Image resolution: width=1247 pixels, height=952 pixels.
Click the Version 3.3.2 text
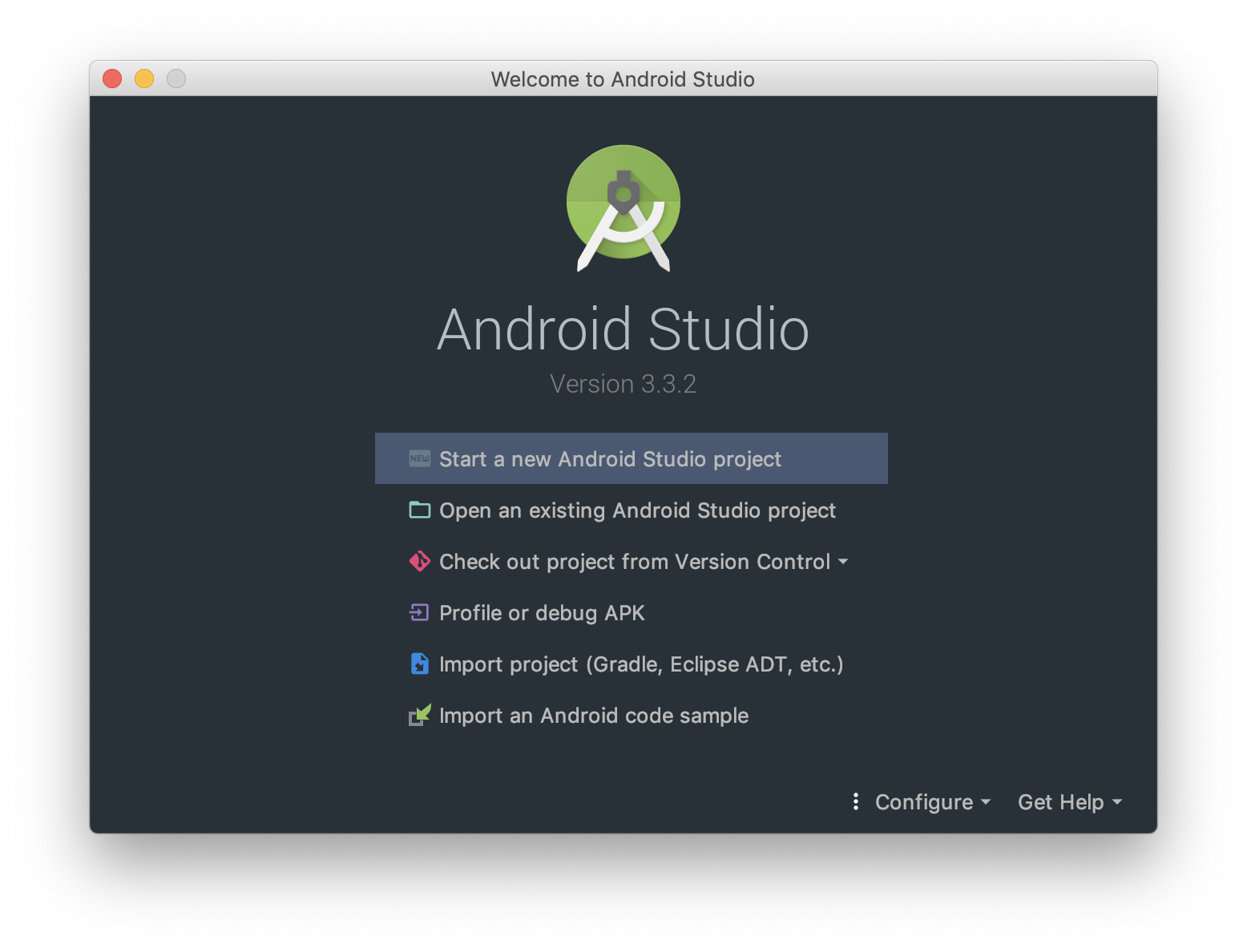623,384
